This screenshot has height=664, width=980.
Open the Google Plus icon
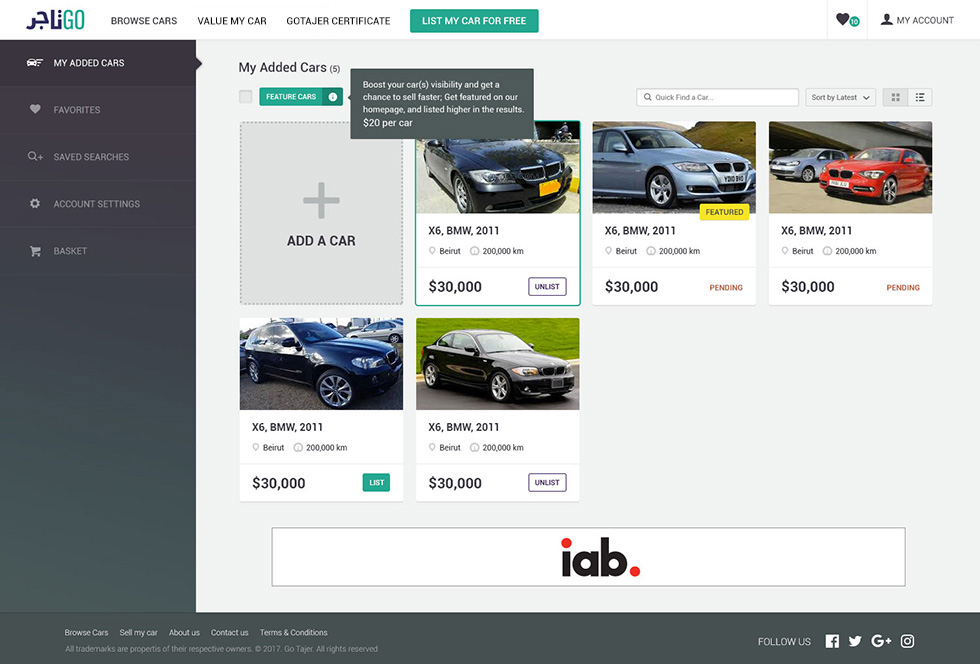click(x=881, y=641)
